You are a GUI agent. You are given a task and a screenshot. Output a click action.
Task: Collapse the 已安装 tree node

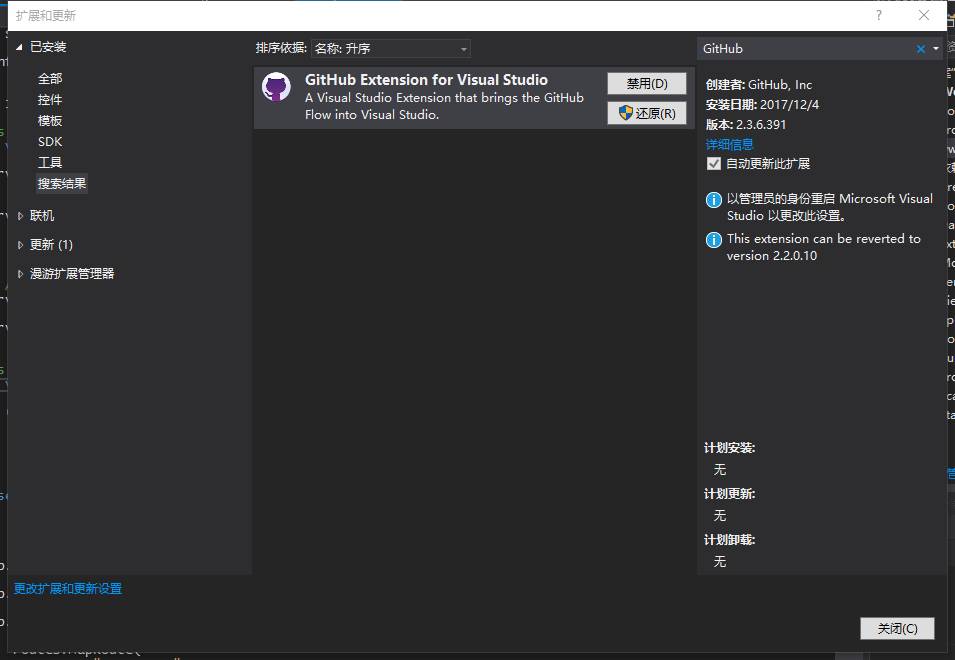[x=19, y=47]
